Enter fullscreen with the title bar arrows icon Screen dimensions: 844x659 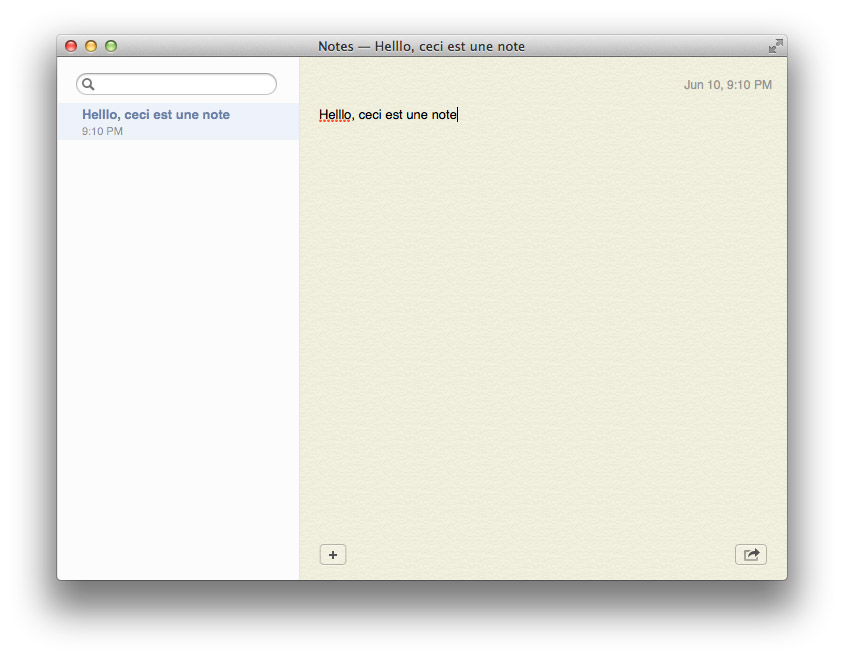[776, 46]
